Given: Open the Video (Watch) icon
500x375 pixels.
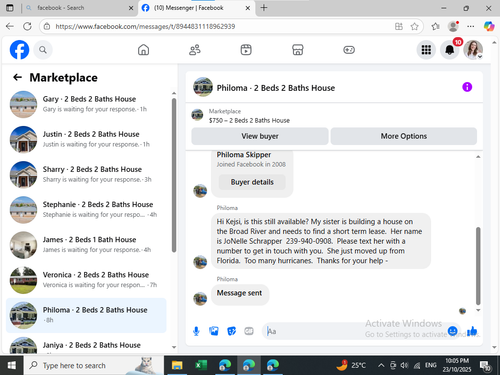Looking at the screenshot, I should point(246,50).
